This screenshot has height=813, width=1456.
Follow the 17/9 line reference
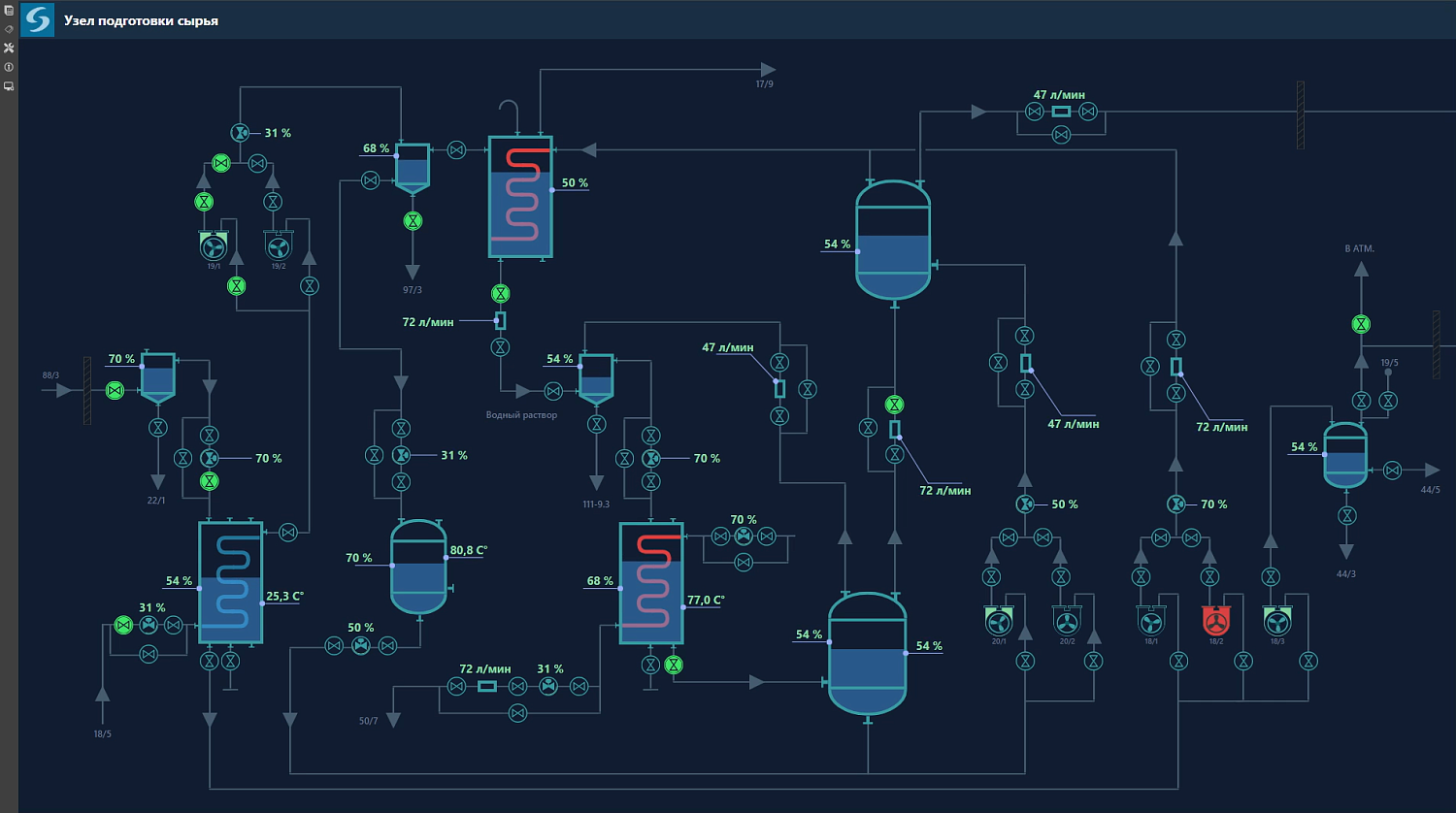tap(764, 84)
